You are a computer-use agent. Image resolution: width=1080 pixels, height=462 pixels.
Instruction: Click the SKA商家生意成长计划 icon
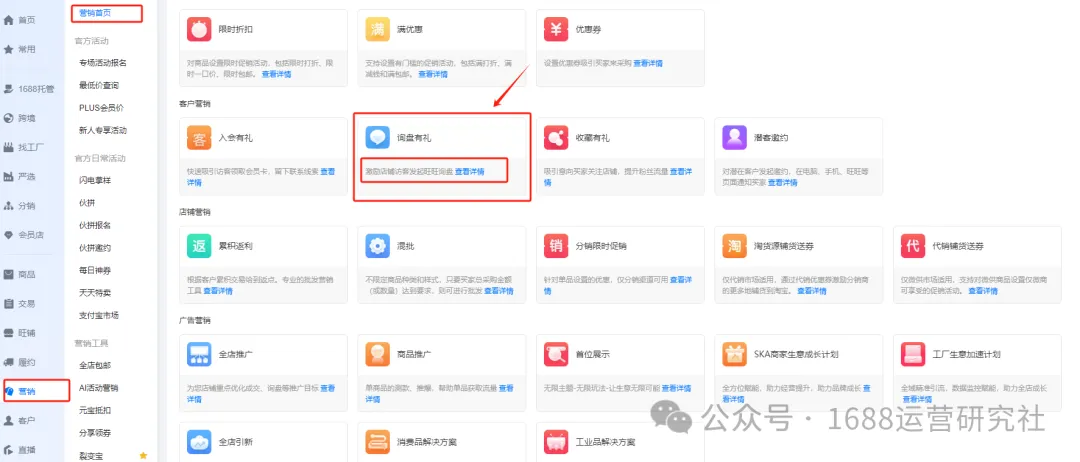point(734,354)
